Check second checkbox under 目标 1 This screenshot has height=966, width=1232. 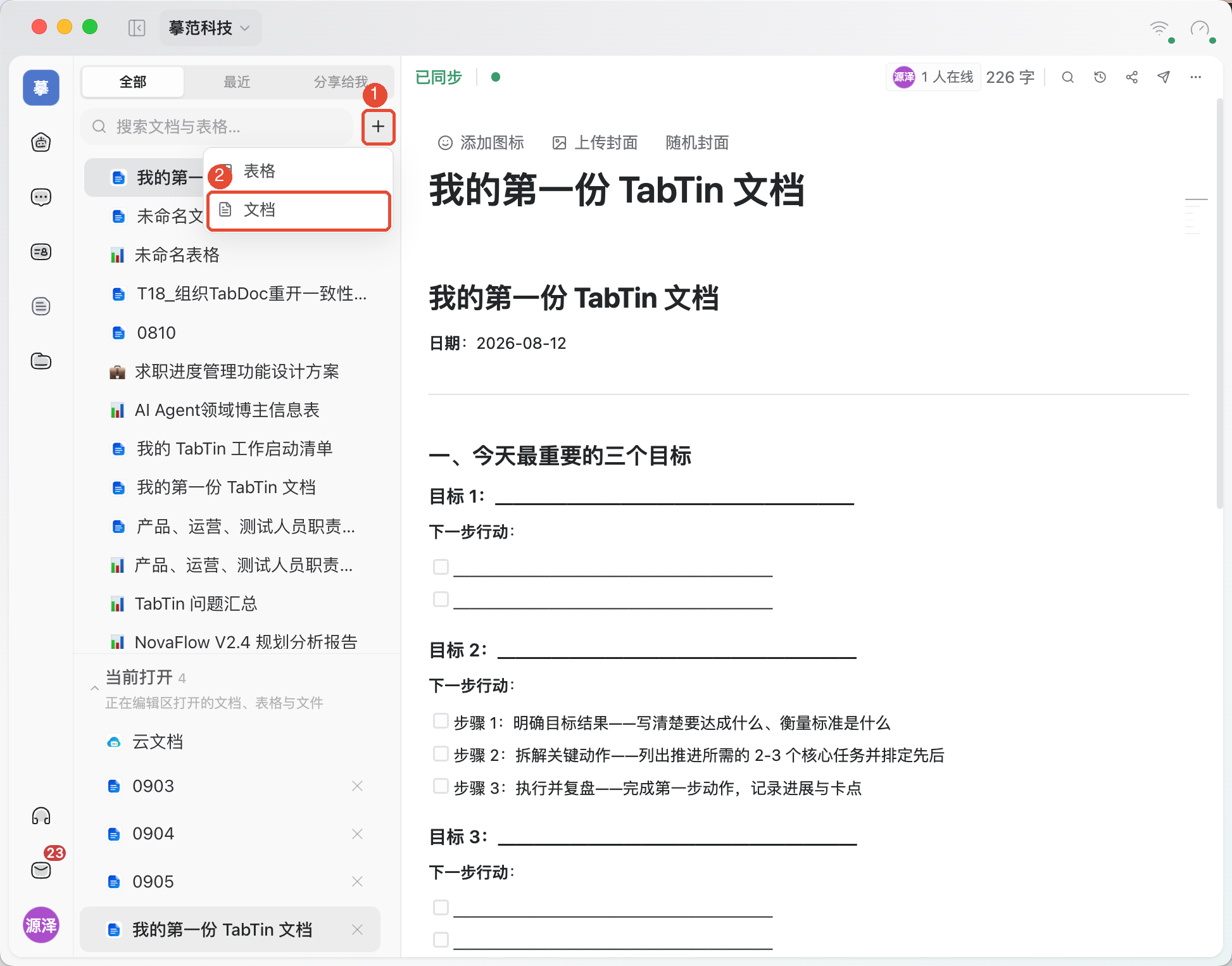pyautogui.click(x=441, y=599)
